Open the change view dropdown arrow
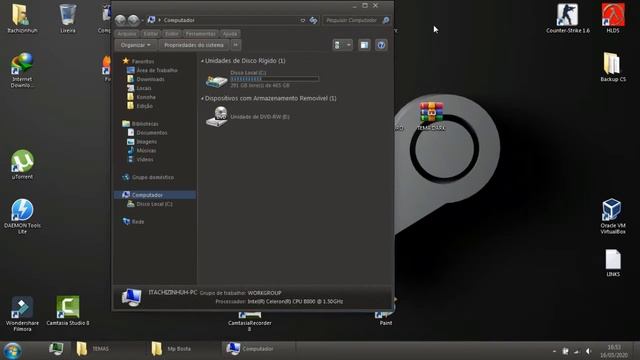This screenshot has width=640, height=360. 349,45
